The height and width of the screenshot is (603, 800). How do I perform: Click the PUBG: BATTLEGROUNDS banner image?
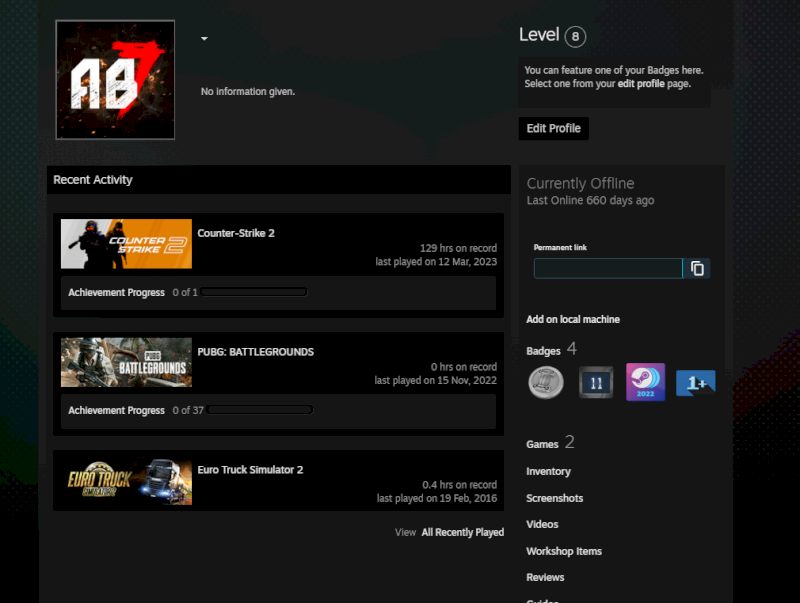[126, 362]
